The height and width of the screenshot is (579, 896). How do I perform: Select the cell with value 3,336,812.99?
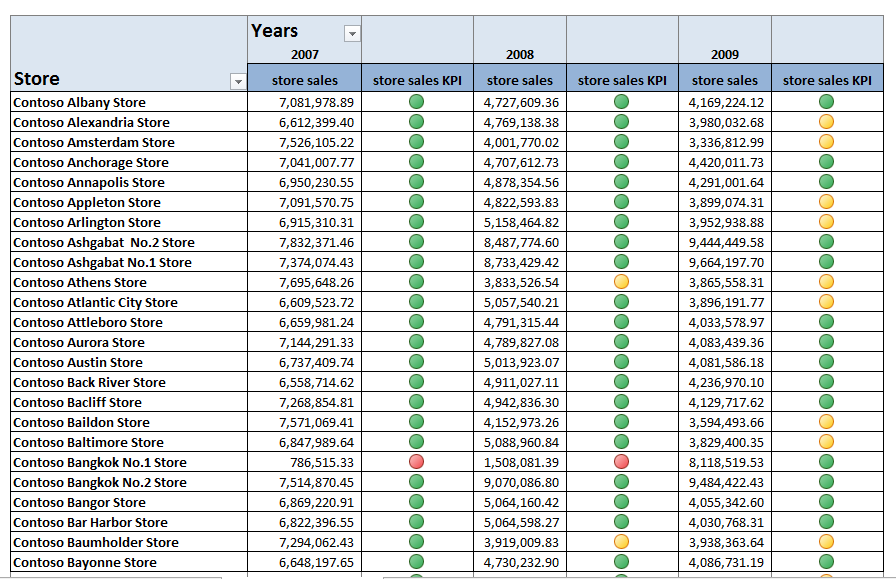point(725,142)
